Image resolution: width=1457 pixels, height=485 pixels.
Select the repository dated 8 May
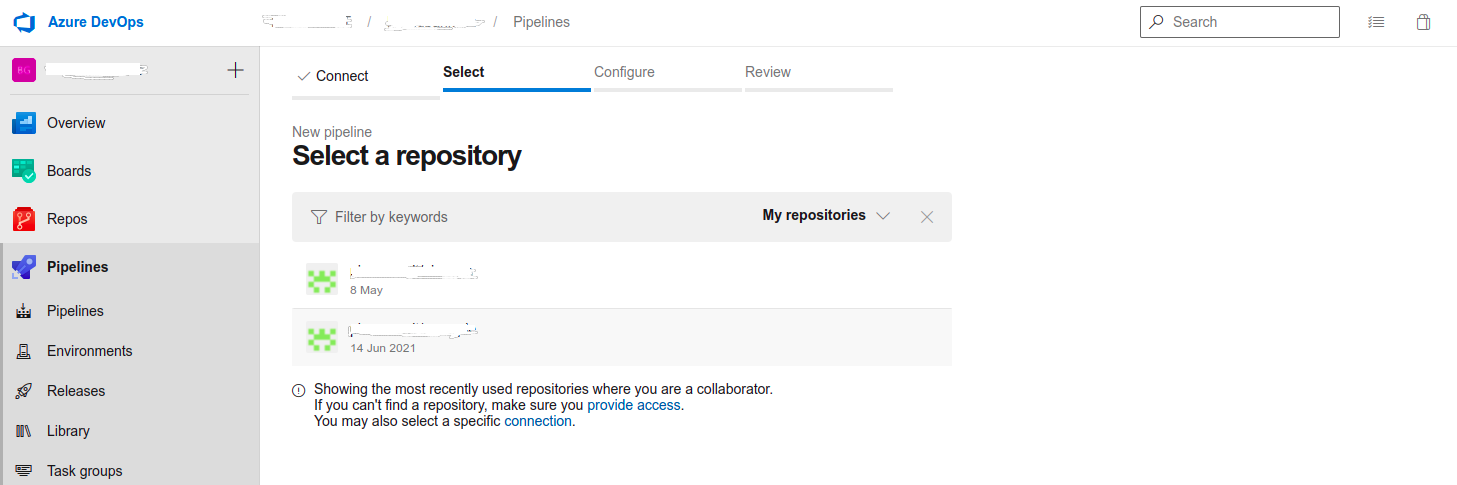tap(622, 280)
